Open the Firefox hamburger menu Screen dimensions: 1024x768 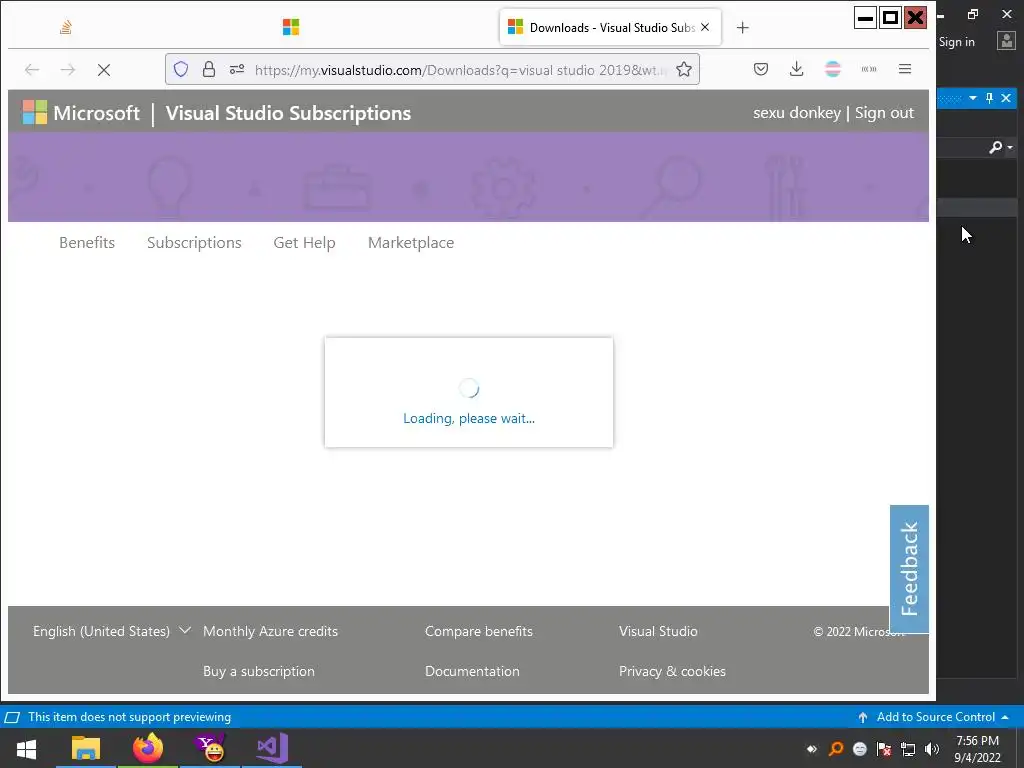click(x=904, y=69)
